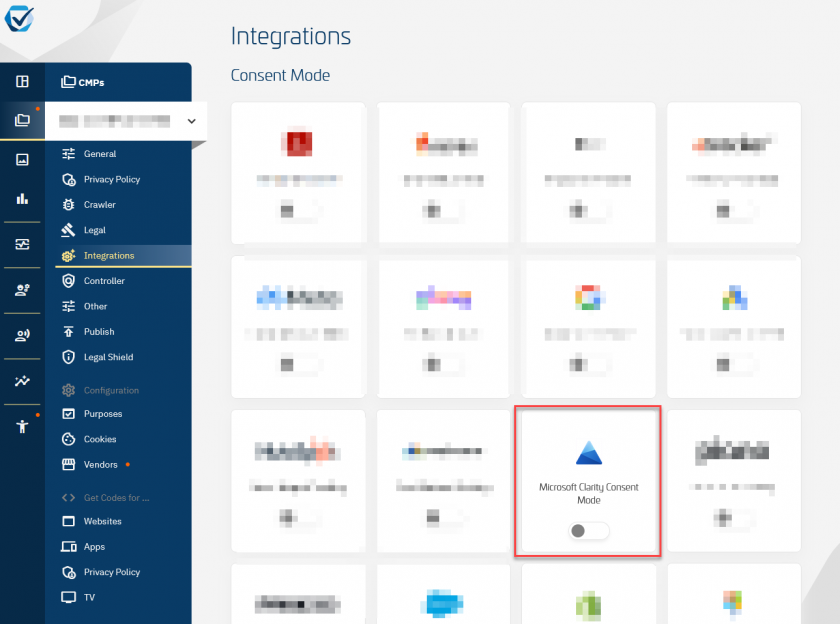Click the 'Integrations' page heading
Screen dimensions: 840x624
coord(290,36)
